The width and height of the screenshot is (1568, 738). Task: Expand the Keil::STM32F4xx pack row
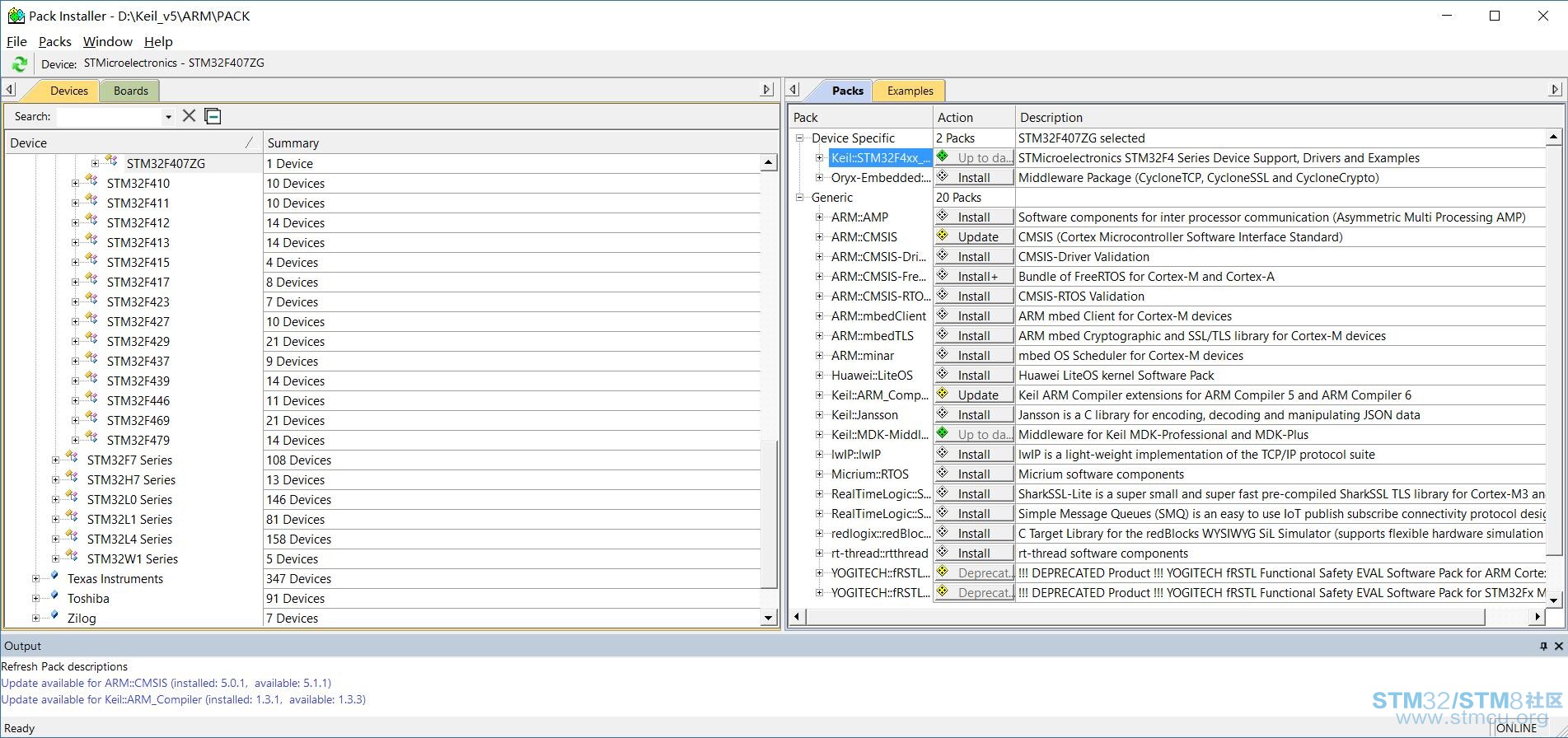tap(819, 157)
